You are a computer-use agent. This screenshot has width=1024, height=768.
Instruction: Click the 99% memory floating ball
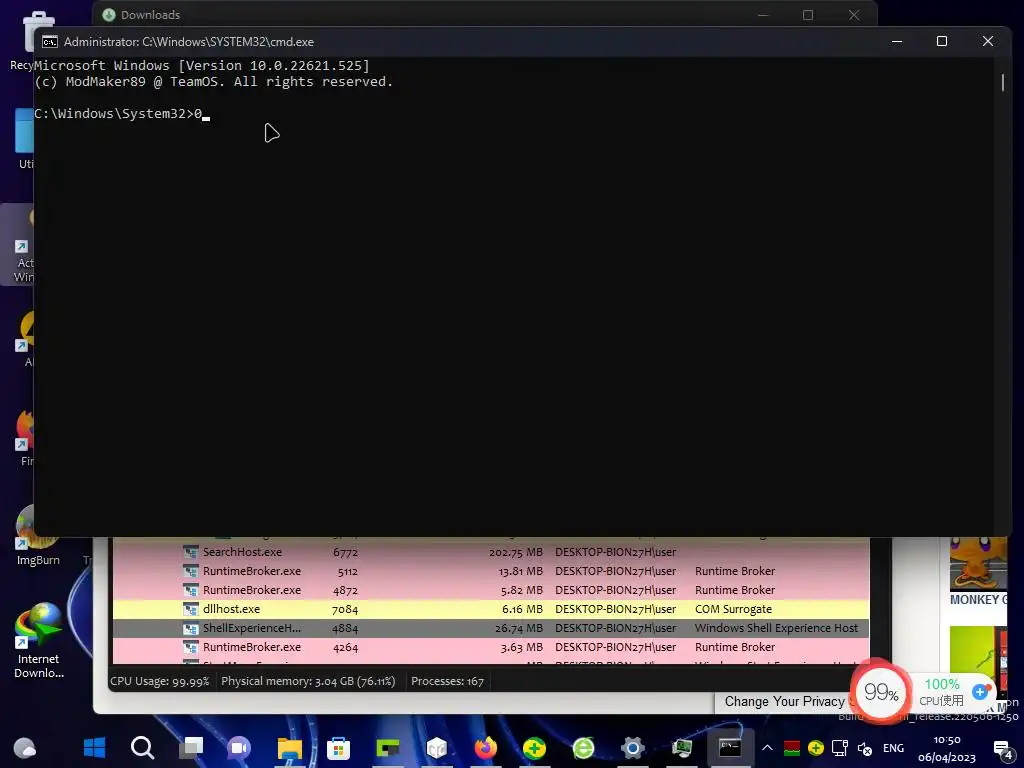[x=880, y=692]
